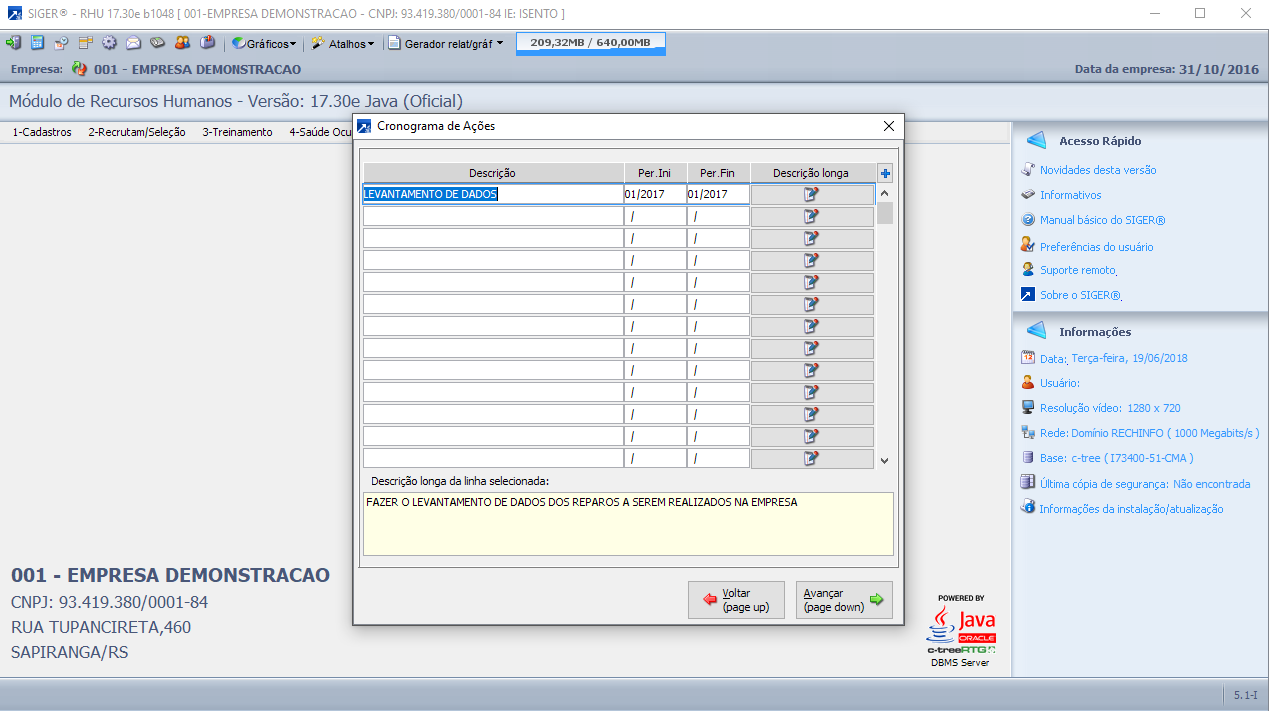Click the scrollbar down arrow in Cronograma table

885,460
